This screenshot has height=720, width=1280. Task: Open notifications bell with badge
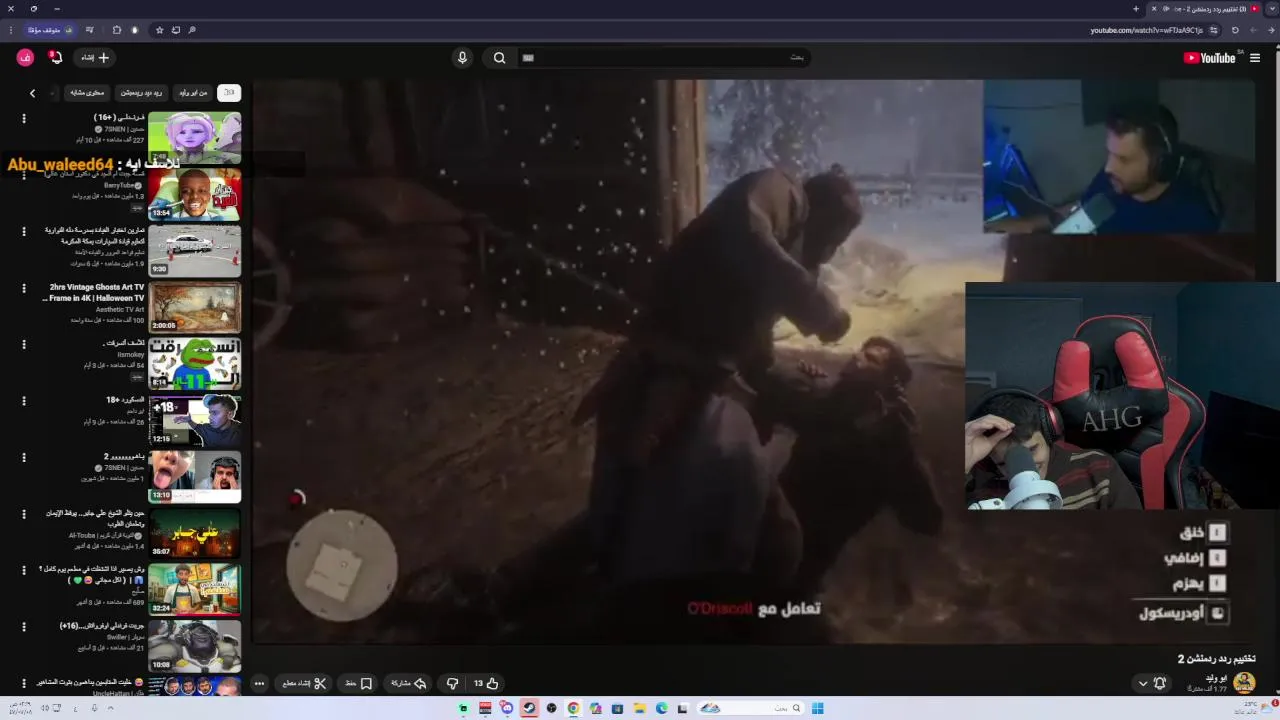pos(56,58)
